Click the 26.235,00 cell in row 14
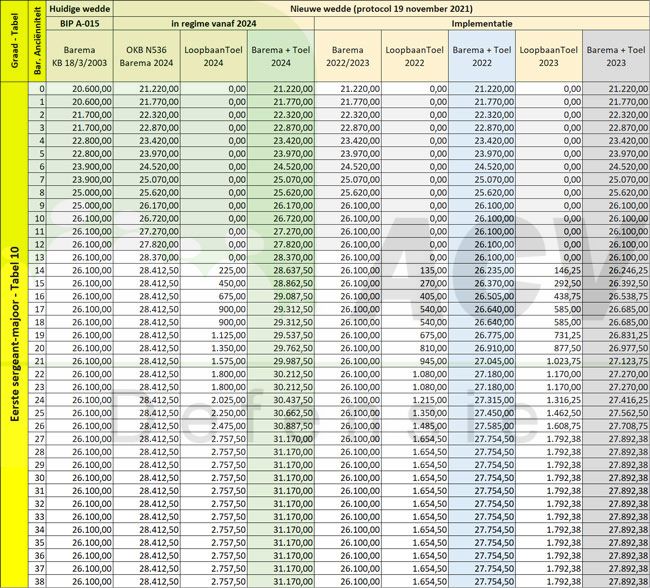Image resolution: width=650 pixels, height=588 pixels. (482, 270)
